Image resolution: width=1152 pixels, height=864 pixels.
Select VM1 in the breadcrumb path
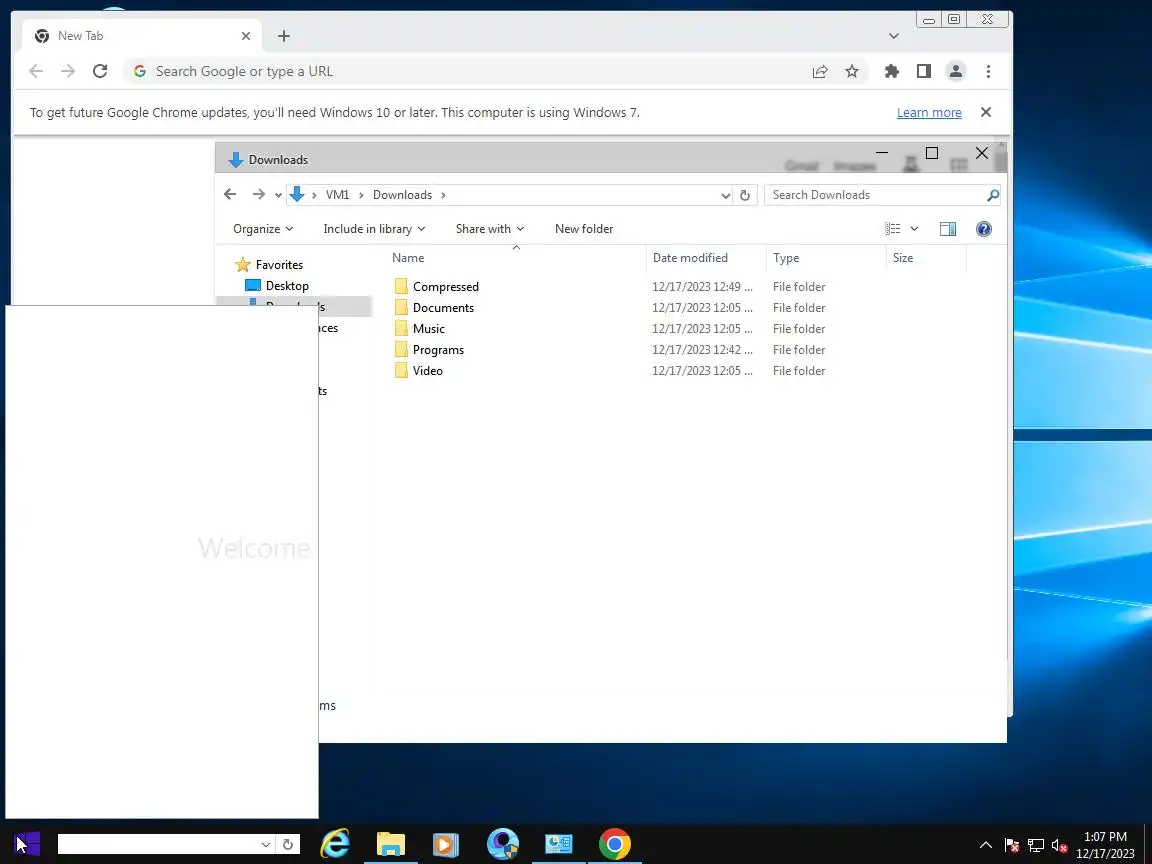click(x=337, y=195)
